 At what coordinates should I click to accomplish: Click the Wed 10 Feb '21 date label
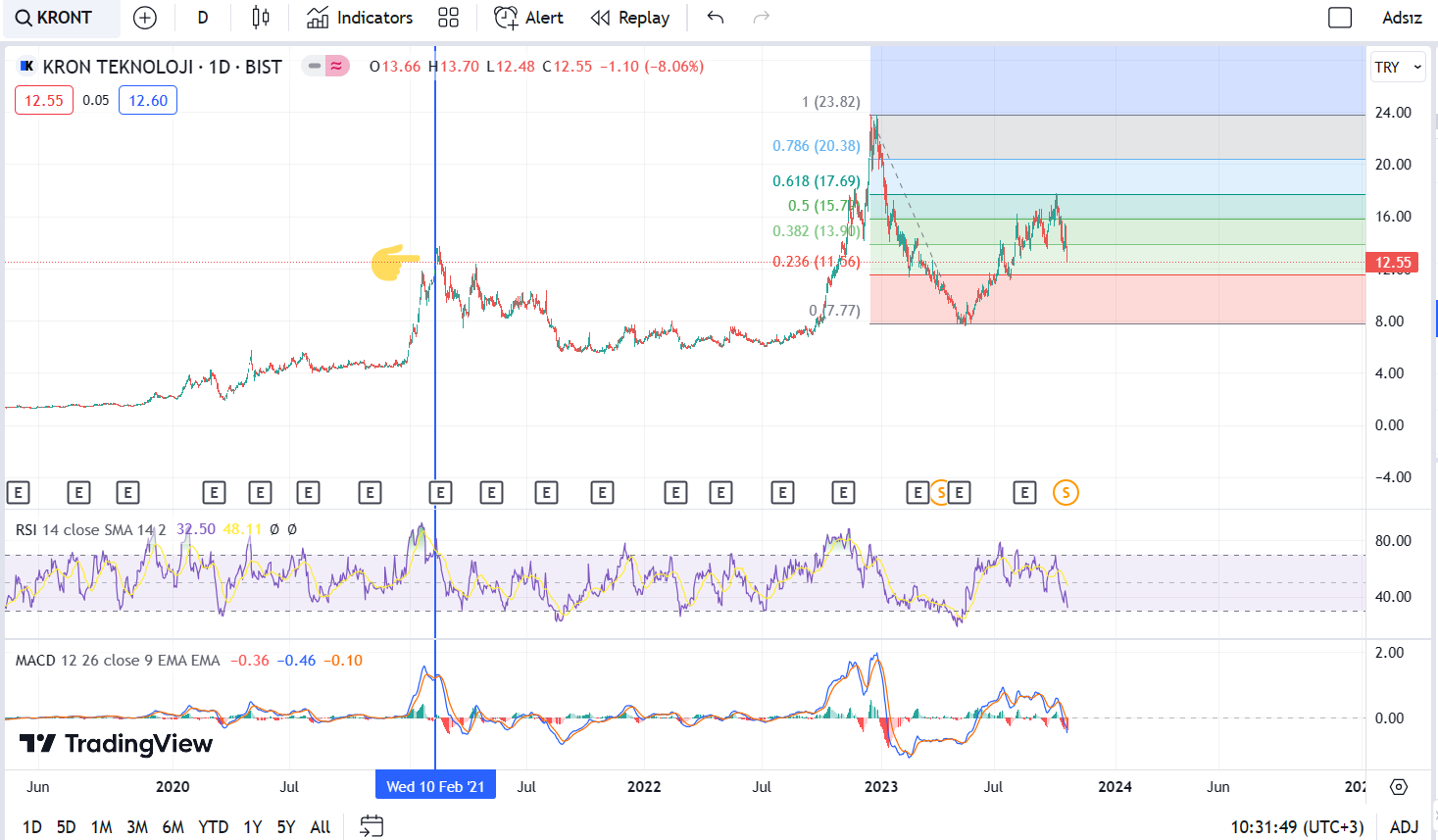[x=435, y=786]
